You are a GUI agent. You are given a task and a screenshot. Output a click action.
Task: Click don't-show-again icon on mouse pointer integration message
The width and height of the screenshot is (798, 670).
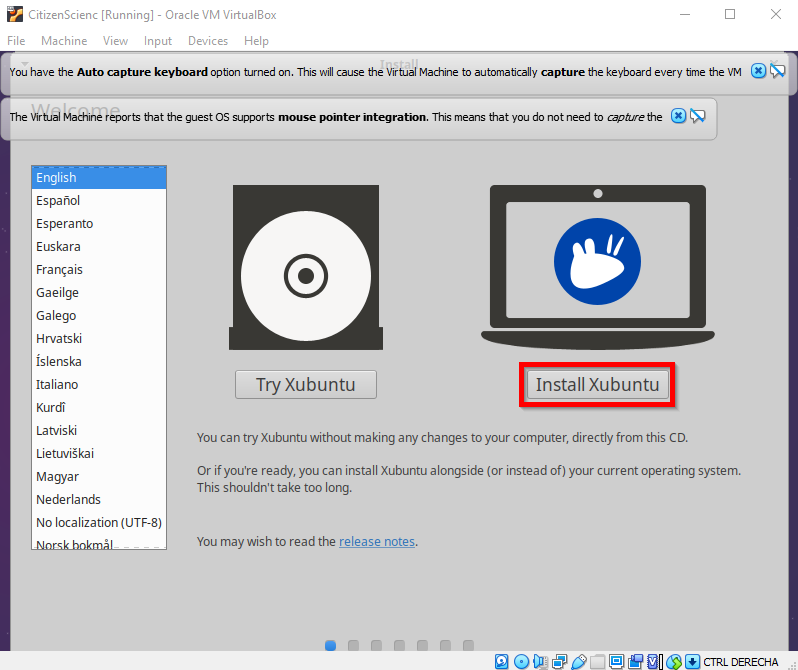click(x=698, y=117)
